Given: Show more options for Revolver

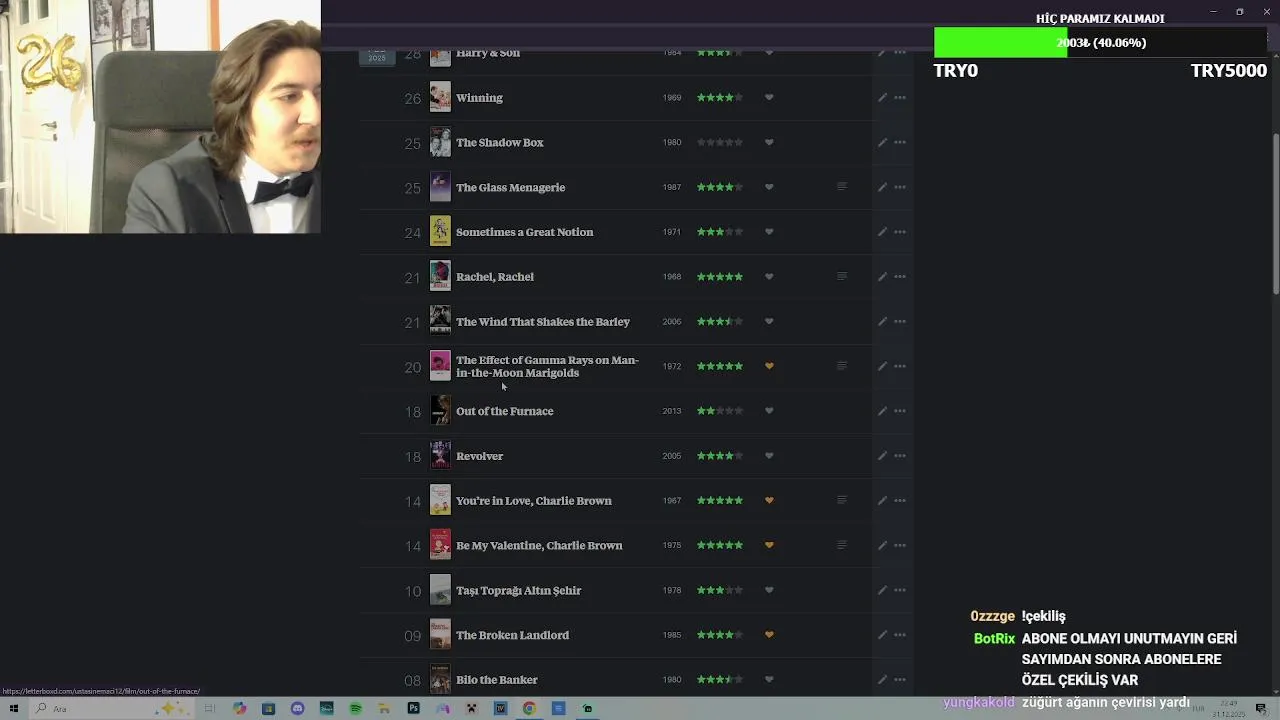Looking at the screenshot, I should (900, 456).
